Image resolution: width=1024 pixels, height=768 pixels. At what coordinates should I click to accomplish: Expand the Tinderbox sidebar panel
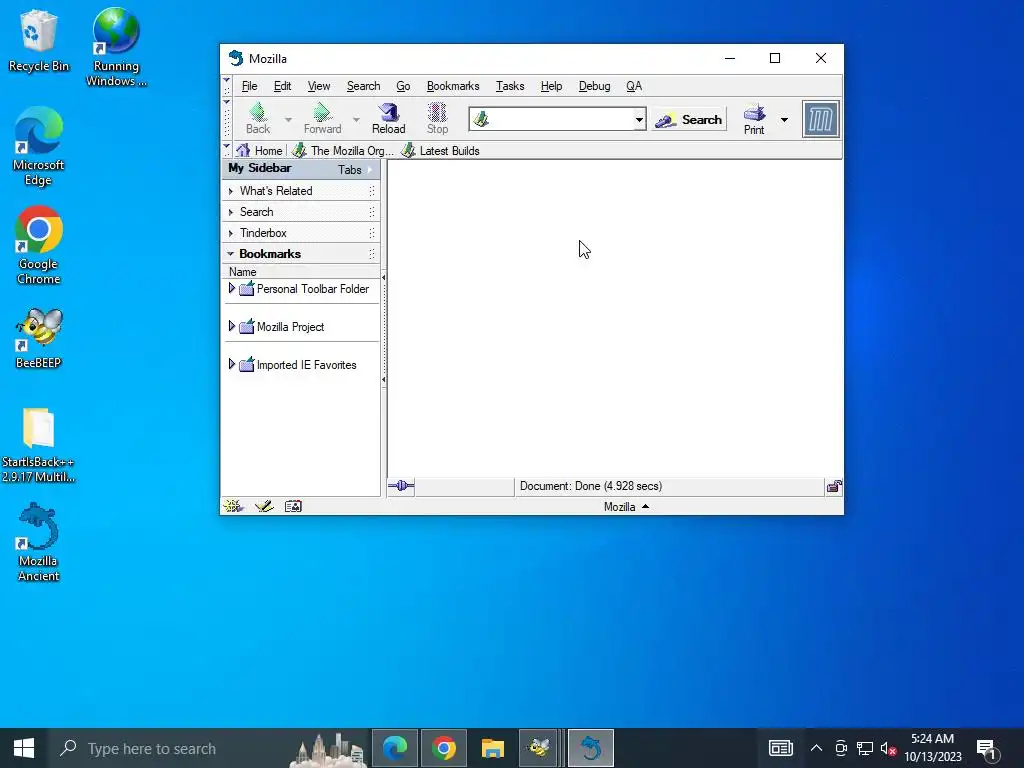point(300,232)
